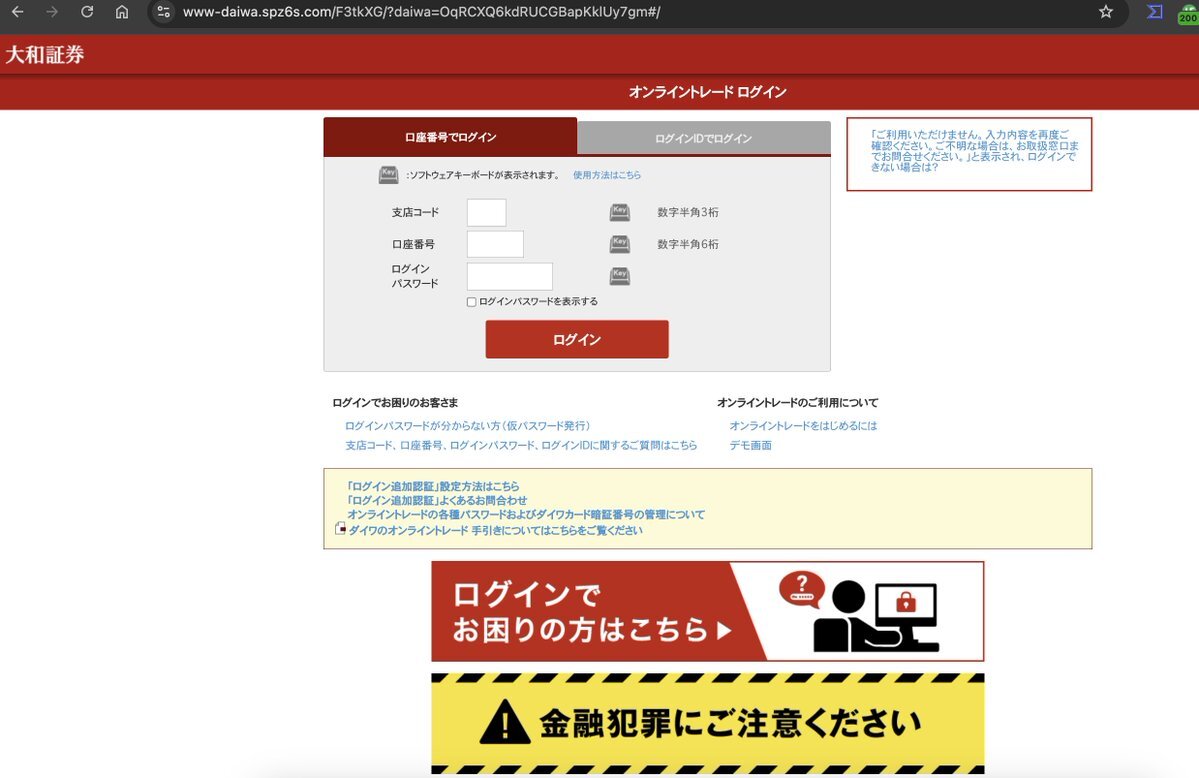
Task: View site information icon in address bar
Action: (163, 12)
